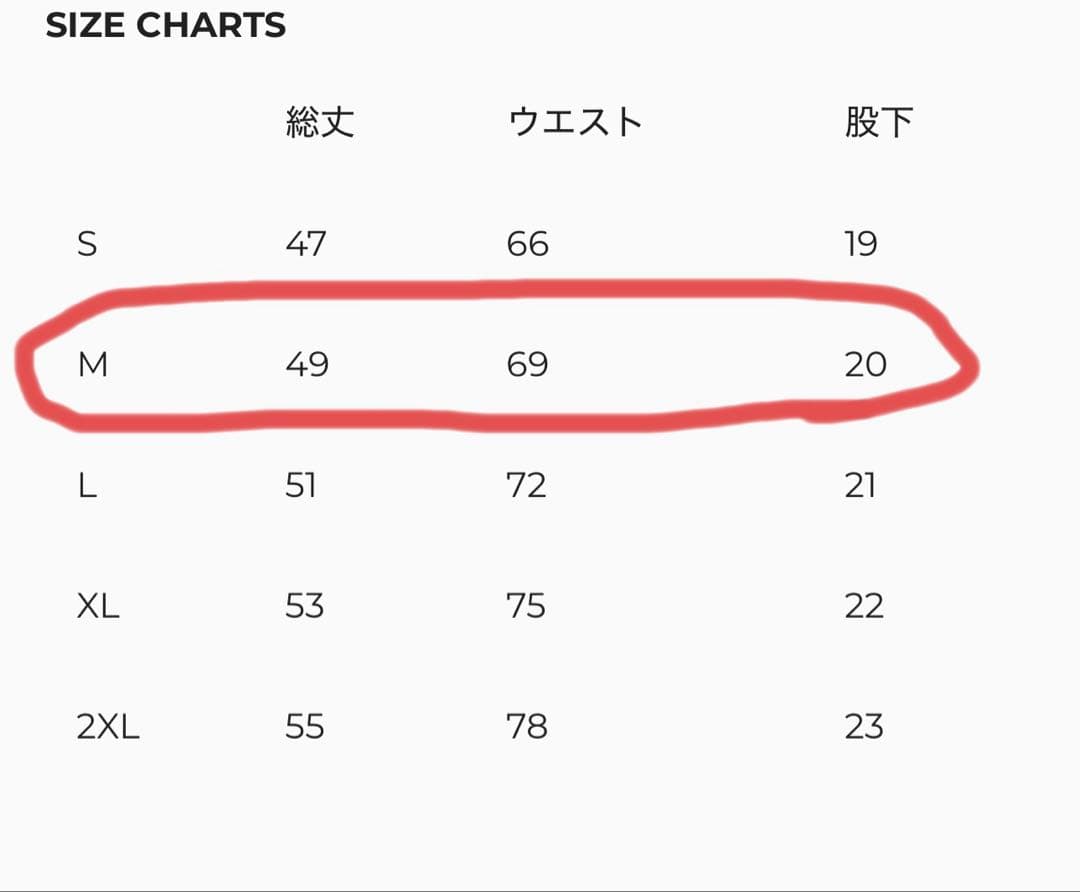Click the SIZE CHARTS heading
Image resolution: width=1080 pixels, height=892 pixels.
166,26
